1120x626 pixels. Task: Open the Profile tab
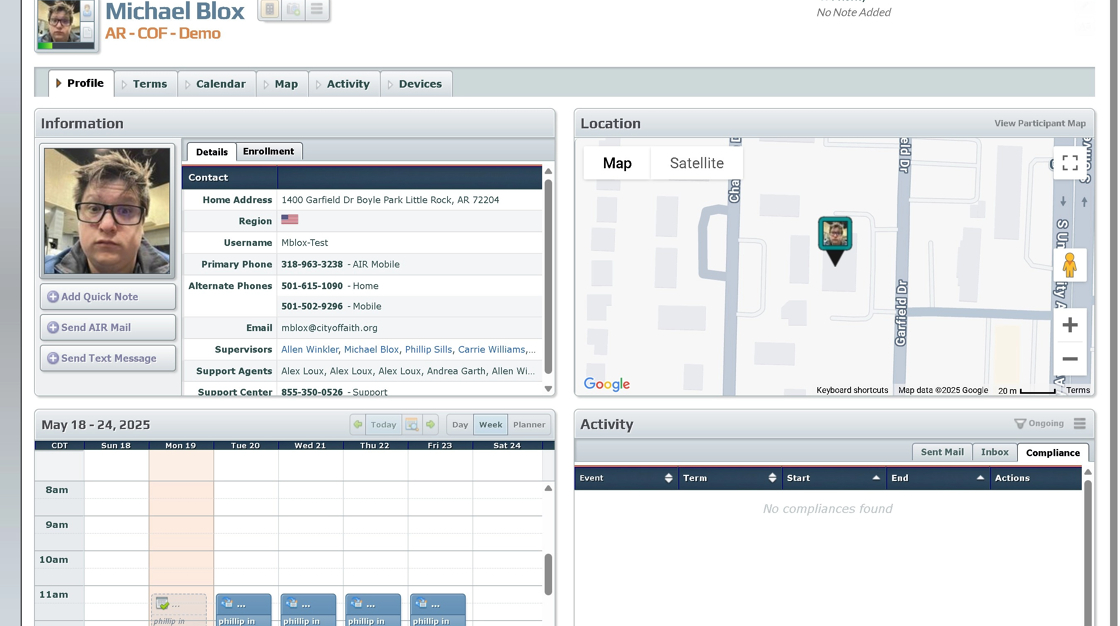(x=81, y=83)
